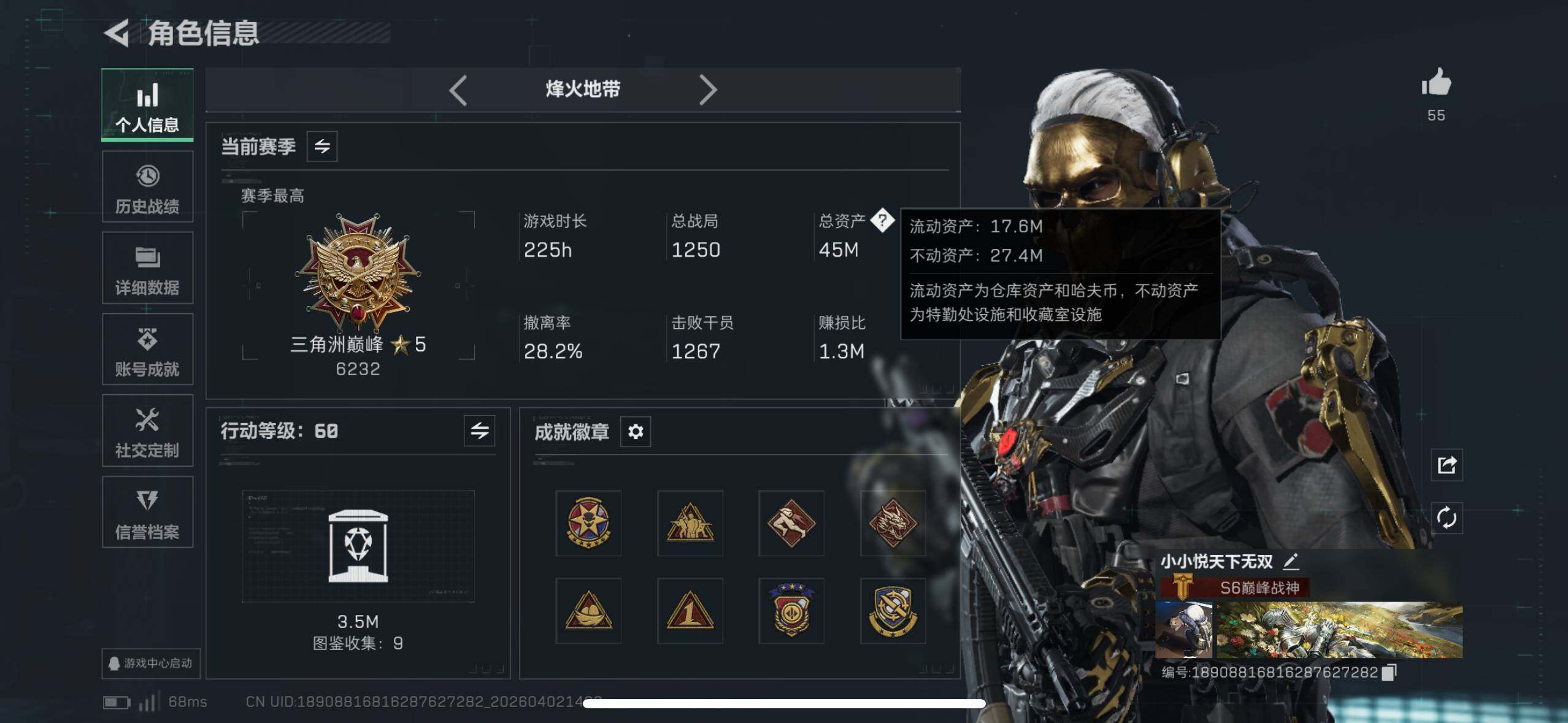1568x723 pixels.
Task: Click the 总资产 question mark icon
Action: [882, 220]
